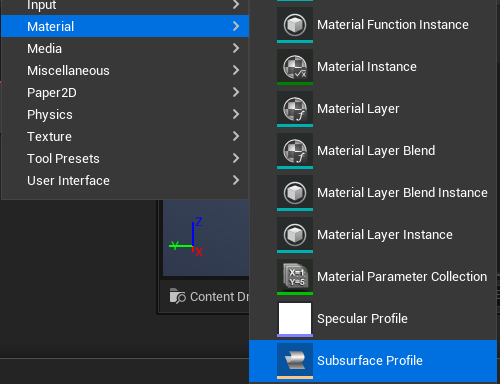The image size is (500, 384).
Task: Expand the Paper2D submenu arrow
Action: pyautogui.click(x=236, y=92)
